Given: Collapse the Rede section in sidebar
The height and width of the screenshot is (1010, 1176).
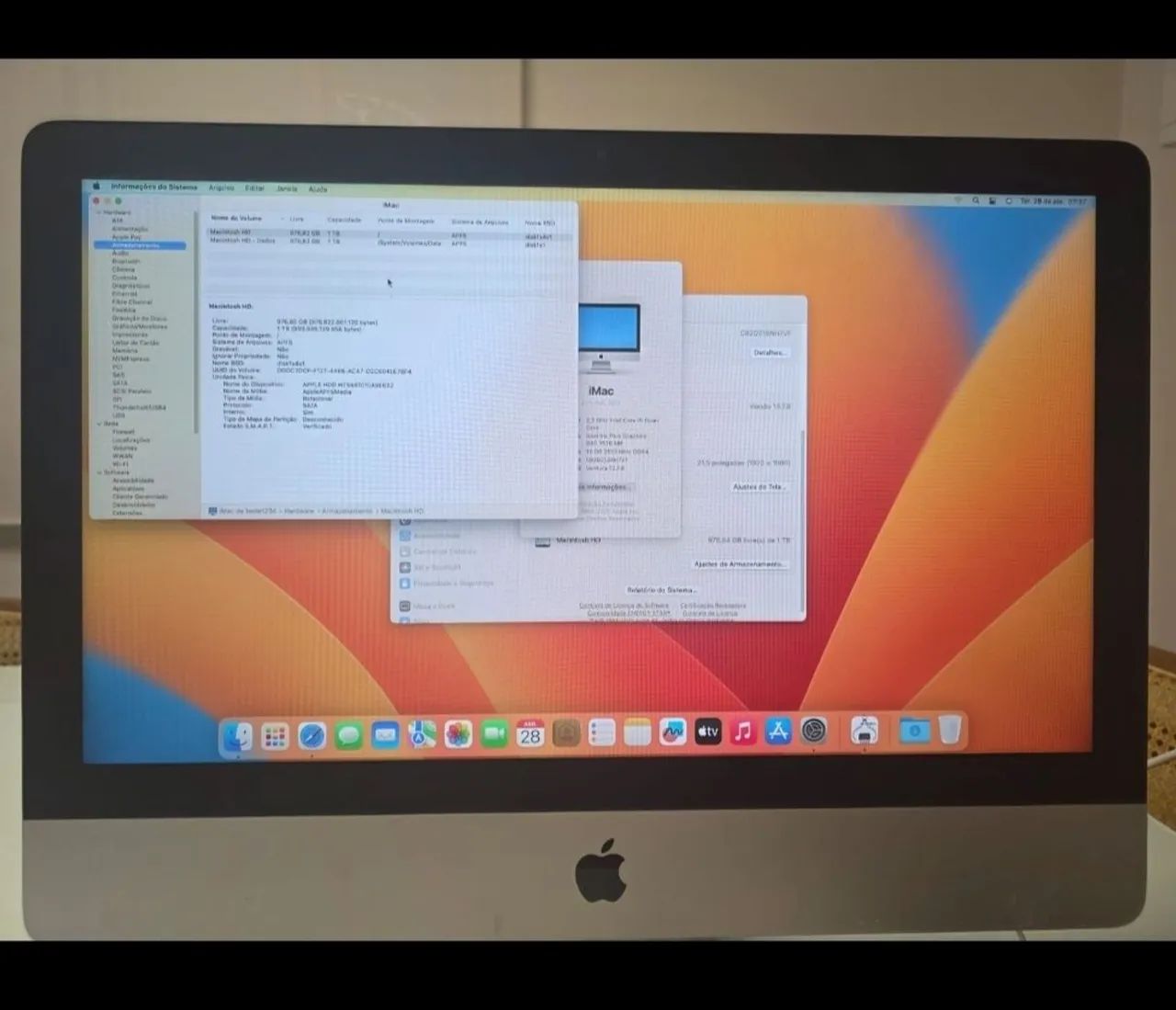Looking at the screenshot, I should [99, 424].
